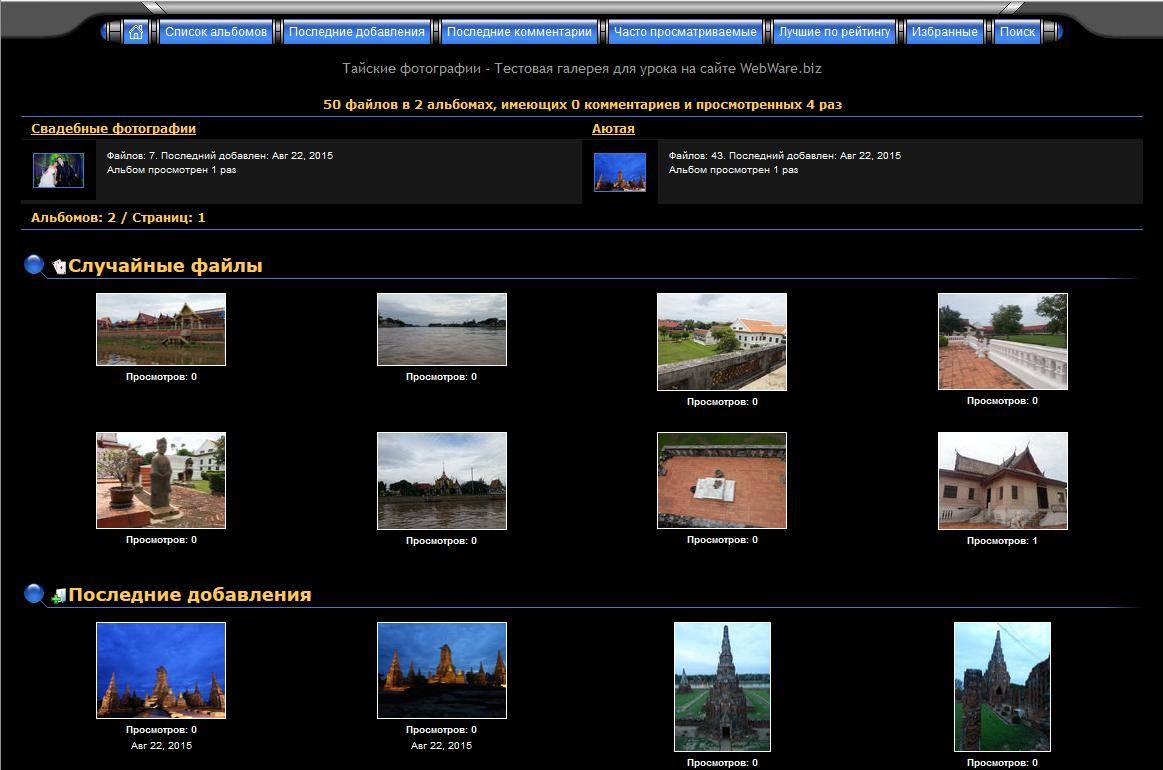Open the random photo of a white balustrade

[x=1003, y=341]
